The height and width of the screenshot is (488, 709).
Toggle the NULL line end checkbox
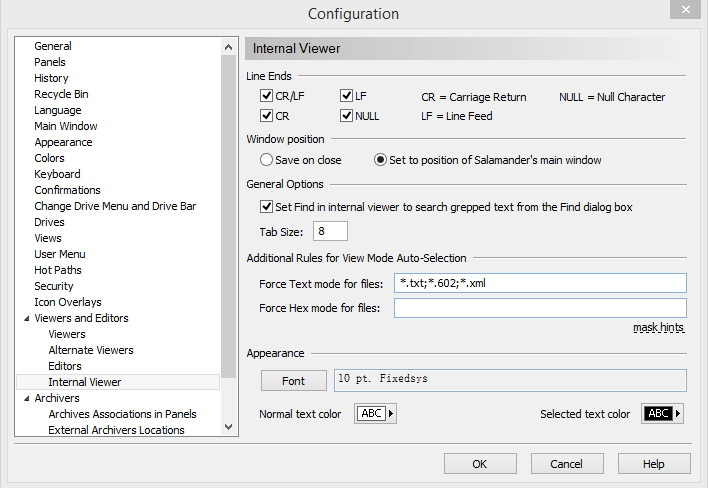pos(347,116)
